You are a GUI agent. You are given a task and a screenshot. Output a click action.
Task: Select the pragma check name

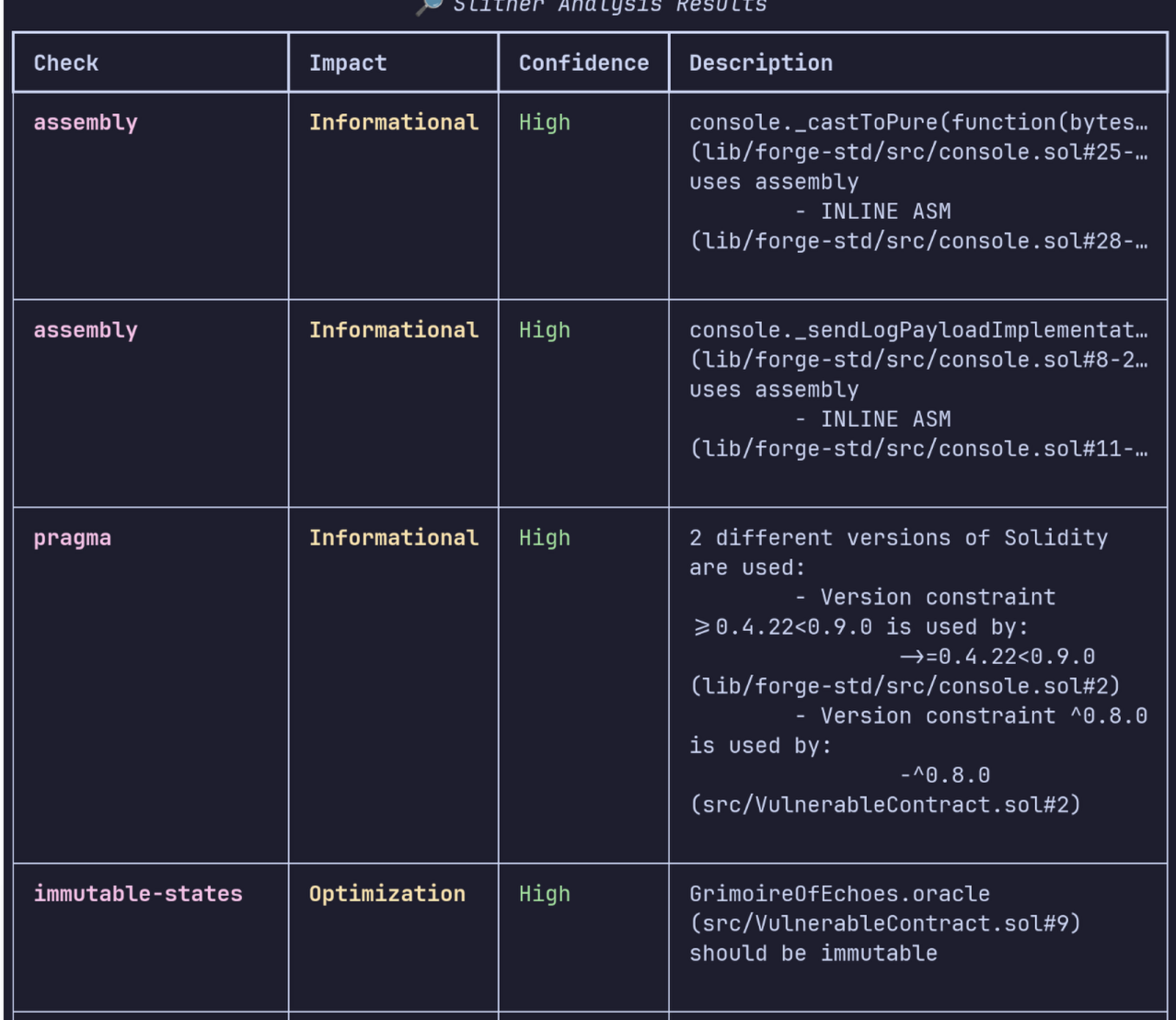tap(73, 538)
